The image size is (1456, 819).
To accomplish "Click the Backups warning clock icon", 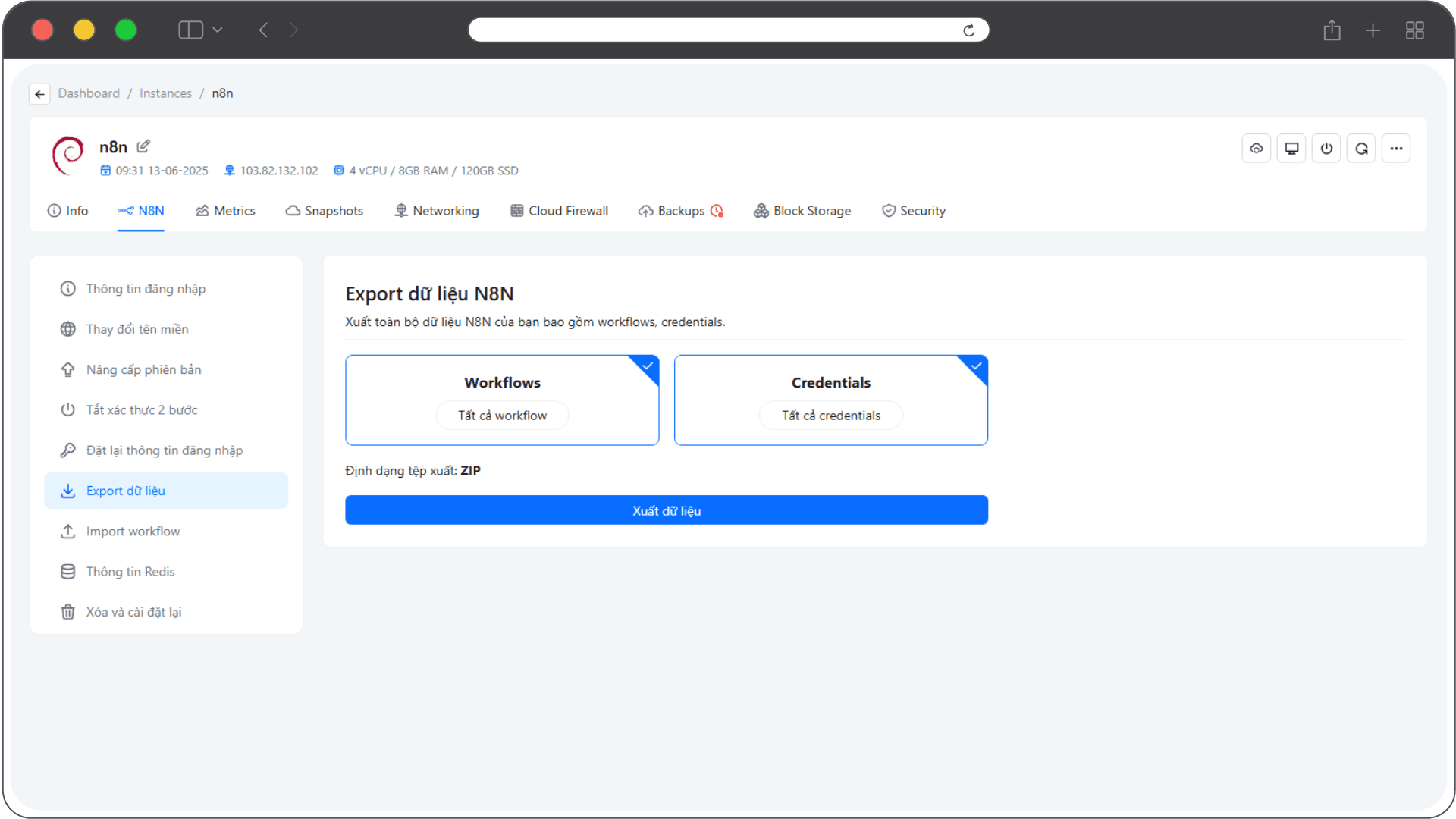I will pos(717,211).
